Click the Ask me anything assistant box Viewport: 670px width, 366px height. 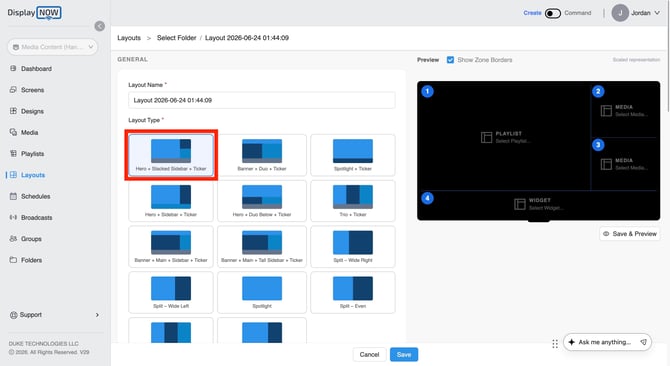click(607, 342)
